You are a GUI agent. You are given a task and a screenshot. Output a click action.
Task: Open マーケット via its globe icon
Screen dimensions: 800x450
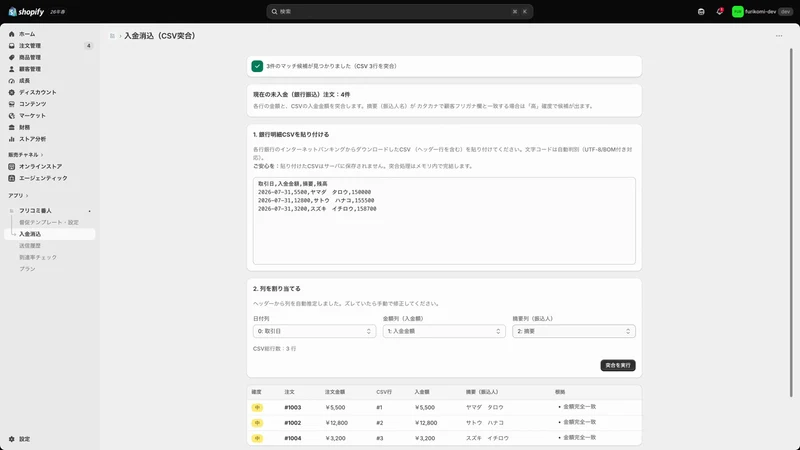(12, 116)
